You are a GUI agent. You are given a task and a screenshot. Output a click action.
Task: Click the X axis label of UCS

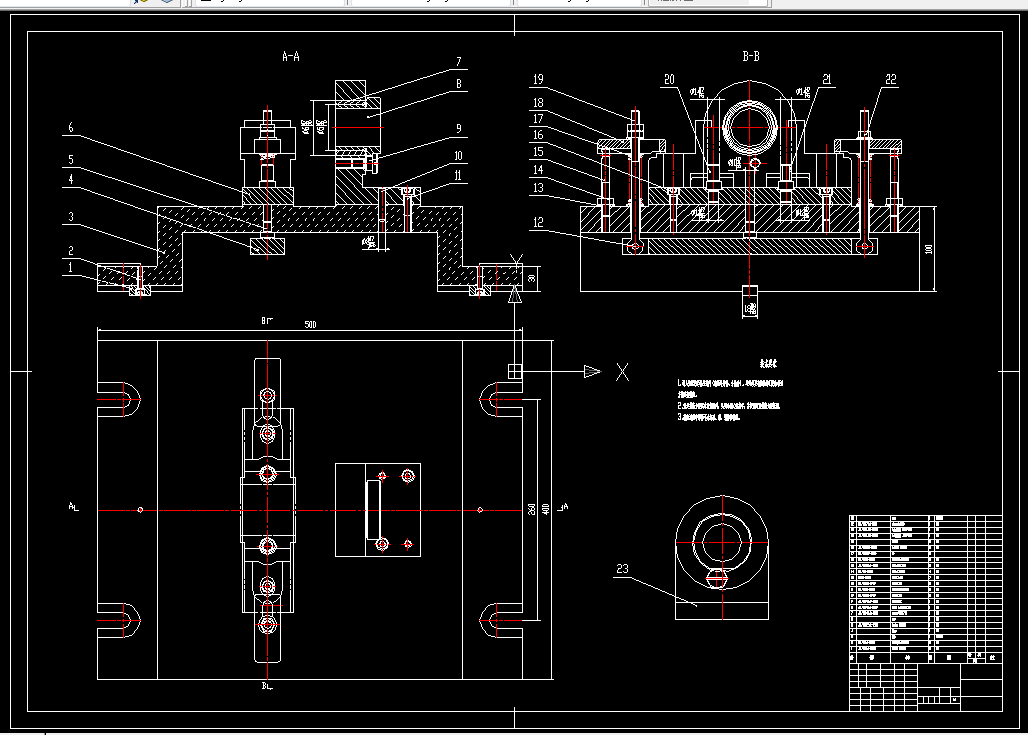622,372
